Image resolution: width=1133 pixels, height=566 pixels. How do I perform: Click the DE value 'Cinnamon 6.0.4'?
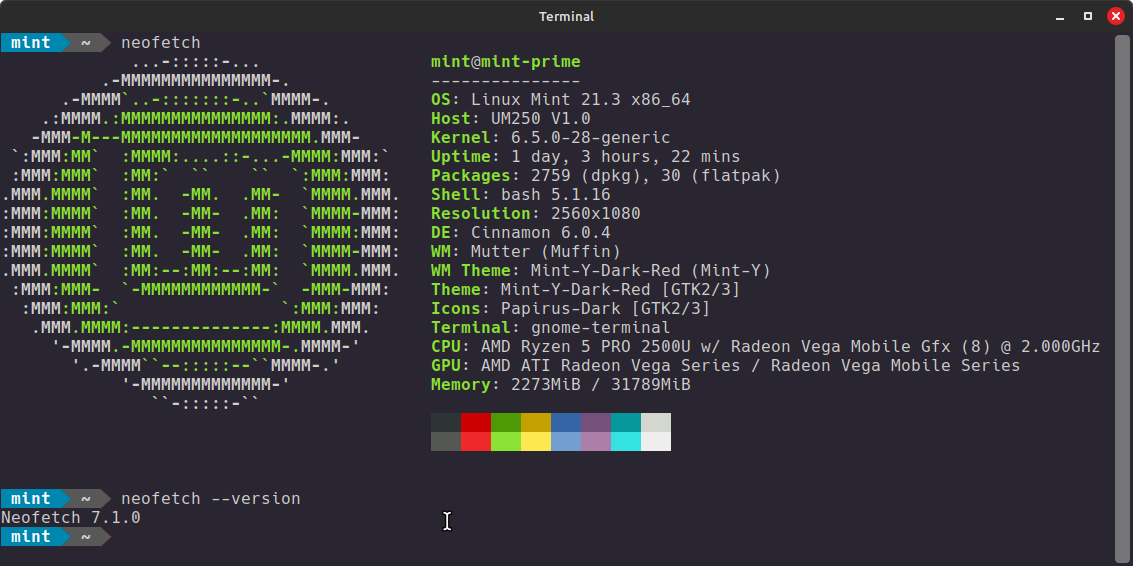[x=540, y=233]
